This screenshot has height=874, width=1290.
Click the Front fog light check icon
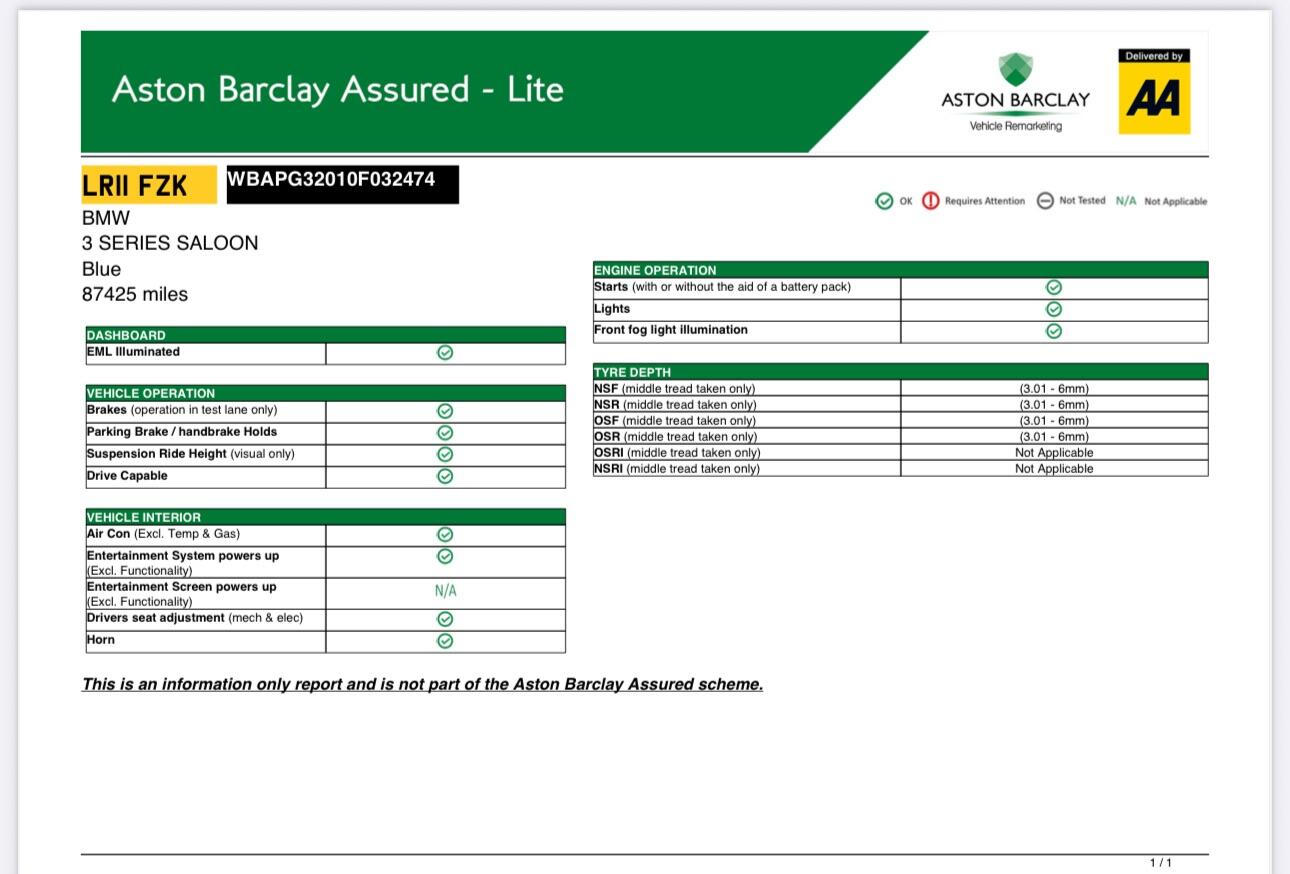point(1053,331)
